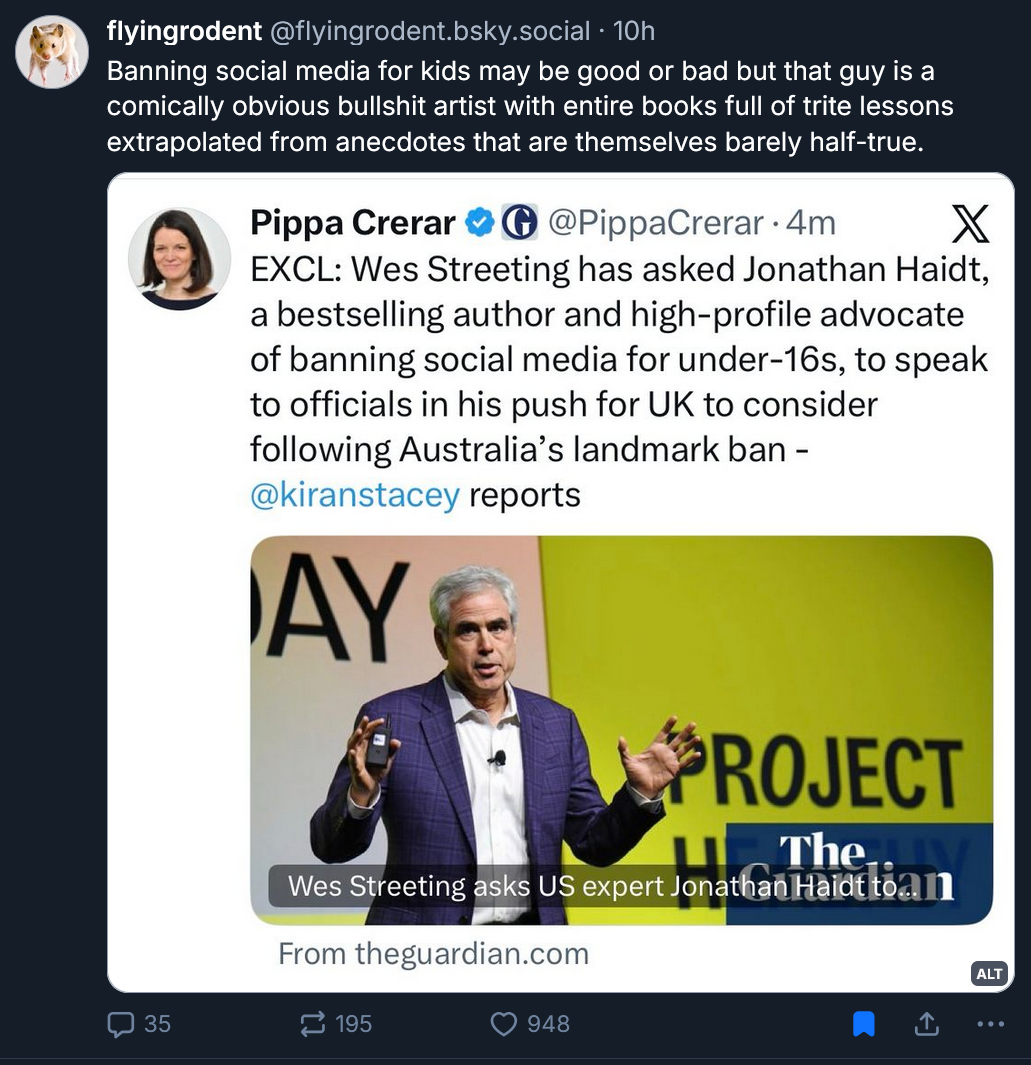The width and height of the screenshot is (1031, 1065).
Task: Open the ALT text badge on image
Action: [989, 974]
